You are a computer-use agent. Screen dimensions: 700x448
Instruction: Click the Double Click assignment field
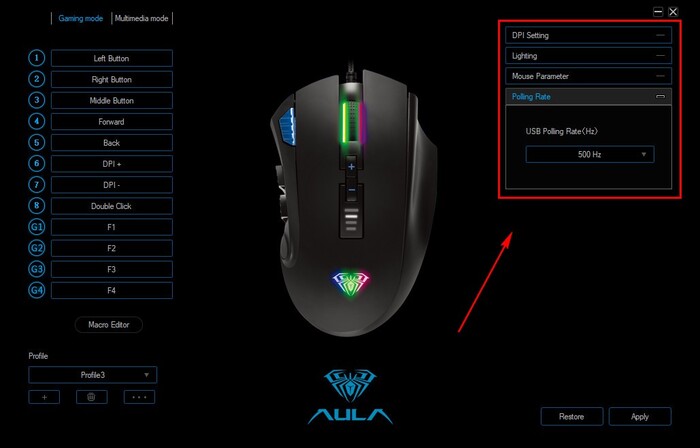tap(112, 206)
